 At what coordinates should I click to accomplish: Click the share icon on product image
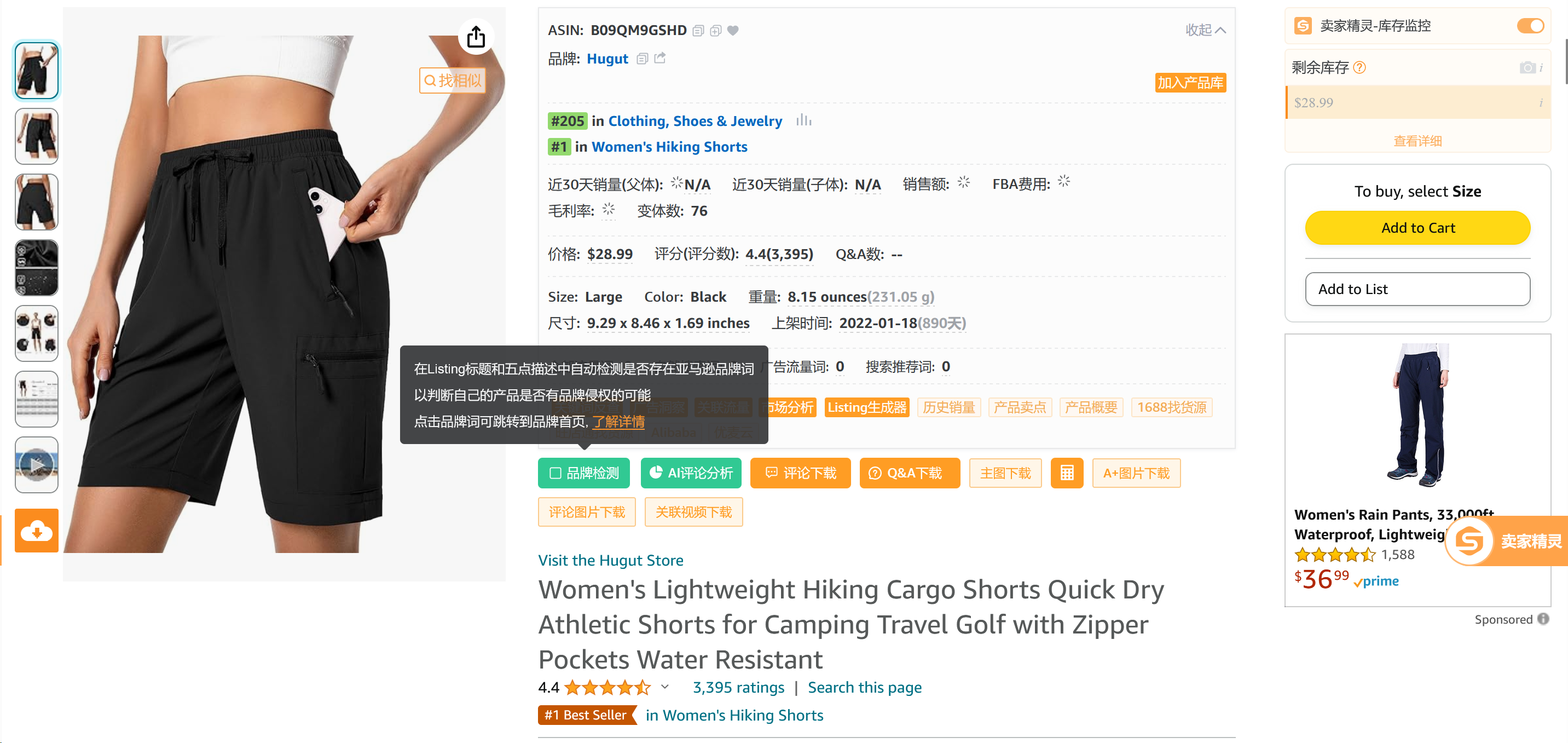[x=476, y=37]
